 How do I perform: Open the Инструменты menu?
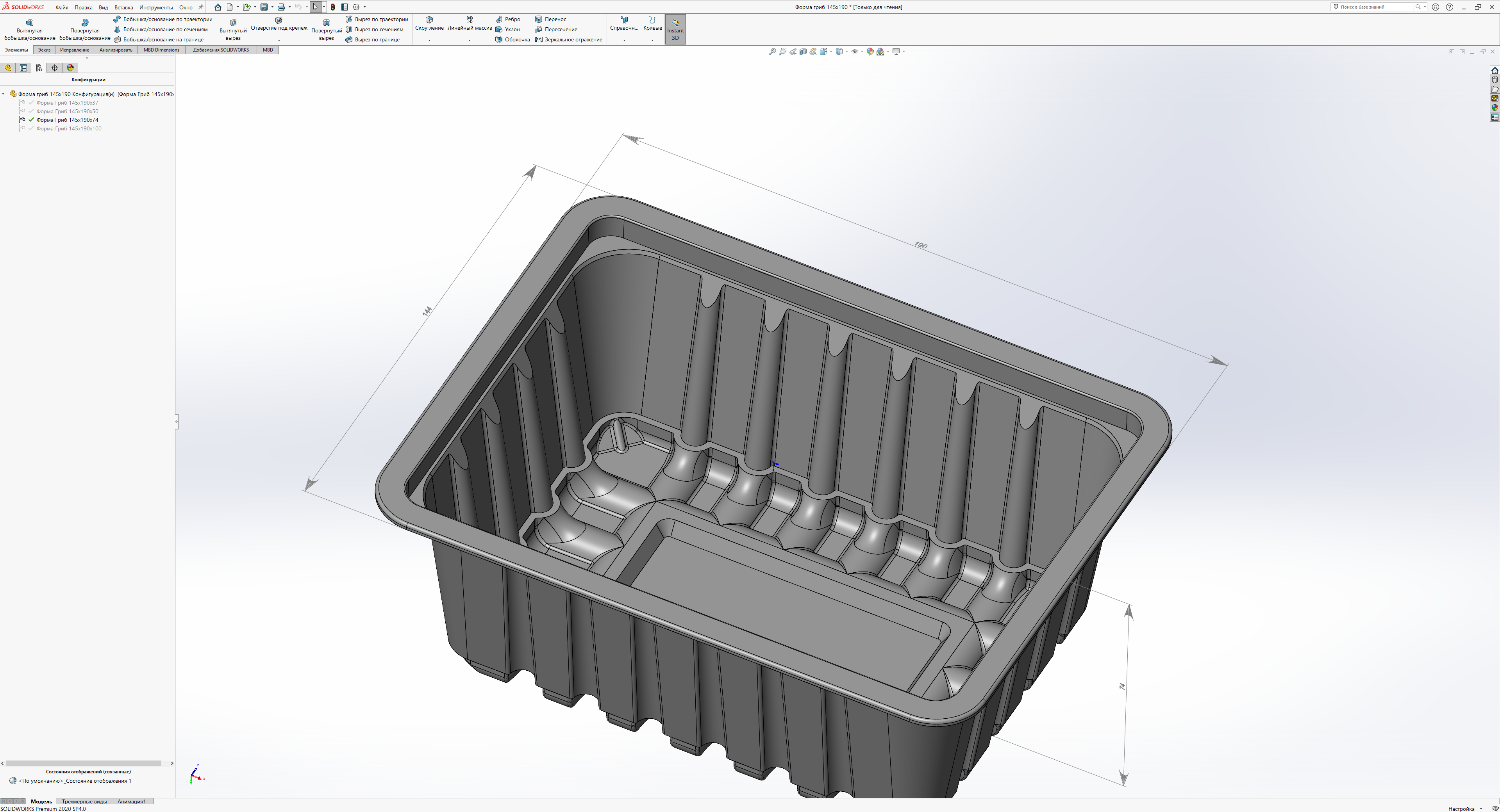click(x=156, y=7)
